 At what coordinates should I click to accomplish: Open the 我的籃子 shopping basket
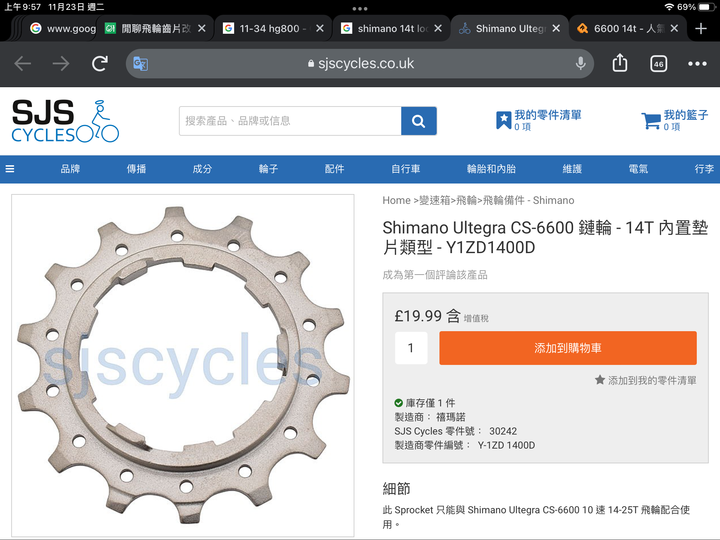[x=675, y=120]
